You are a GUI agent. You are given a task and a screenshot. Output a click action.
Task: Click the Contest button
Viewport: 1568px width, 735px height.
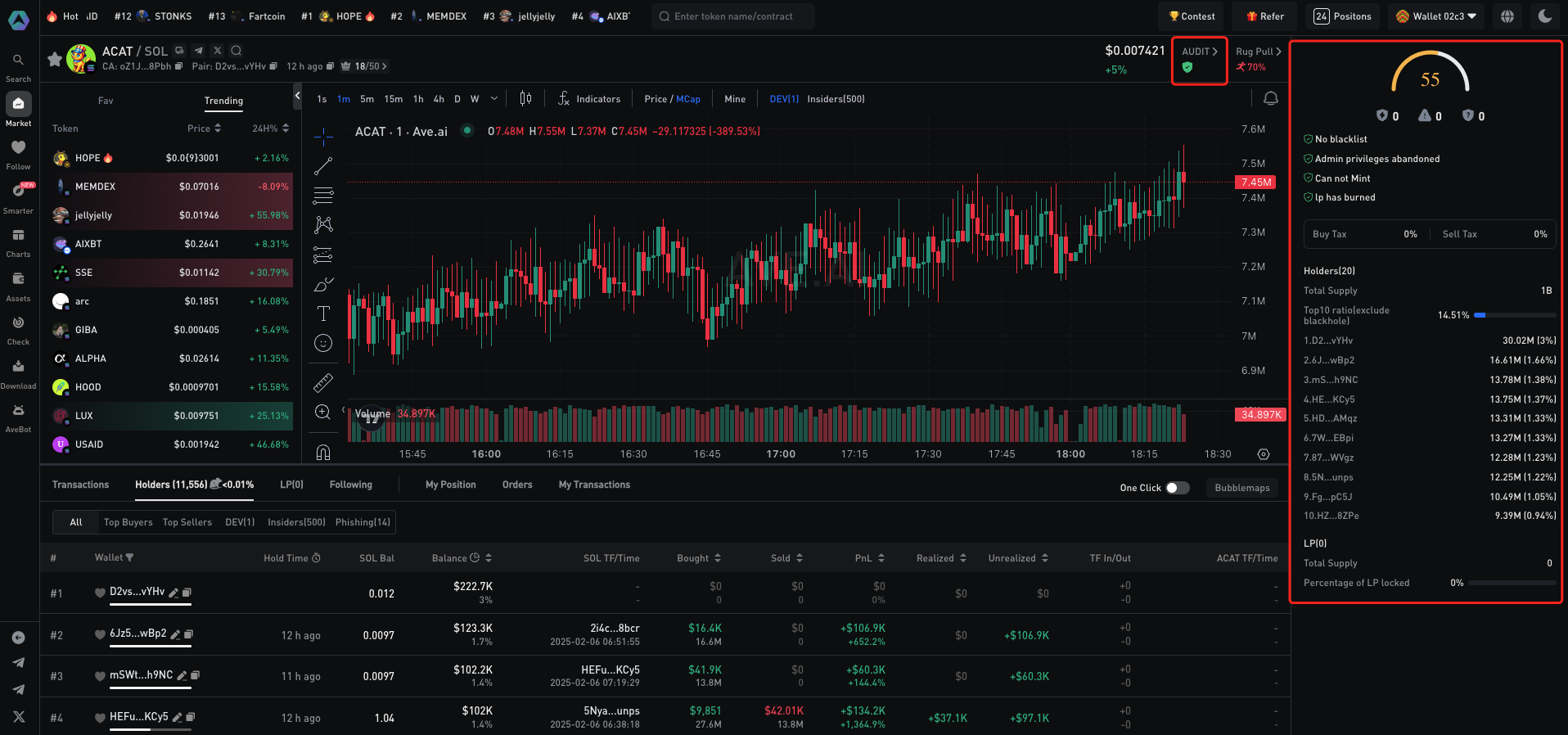[x=1192, y=16]
